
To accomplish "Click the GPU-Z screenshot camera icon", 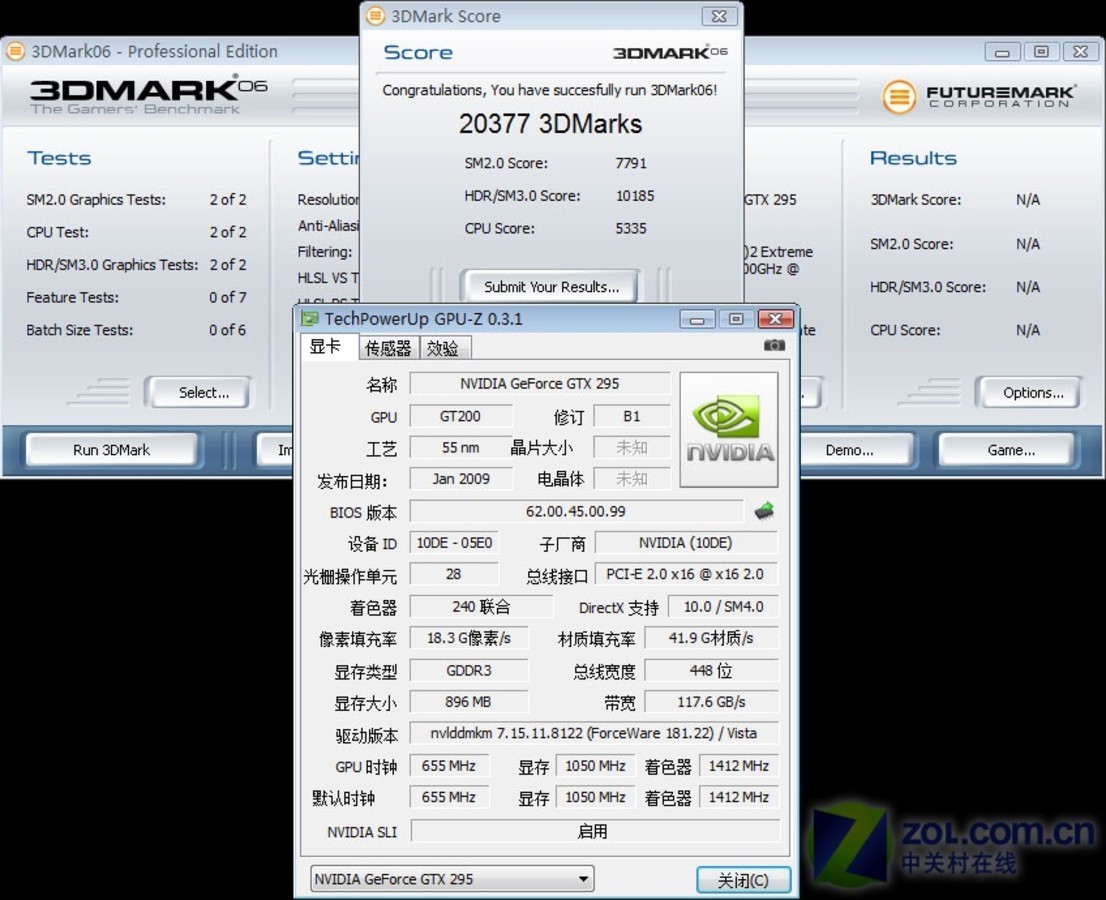I will (x=774, y=345).
